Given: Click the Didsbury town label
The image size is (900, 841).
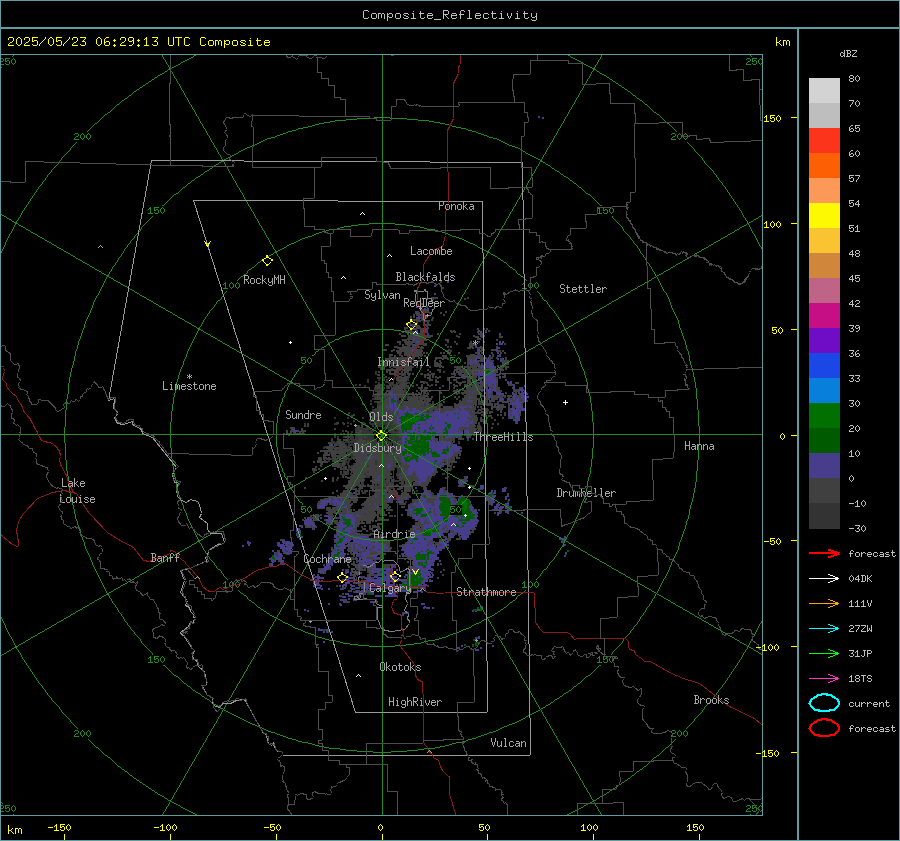Looking at the screenshot, I should [x=378, y=448].
